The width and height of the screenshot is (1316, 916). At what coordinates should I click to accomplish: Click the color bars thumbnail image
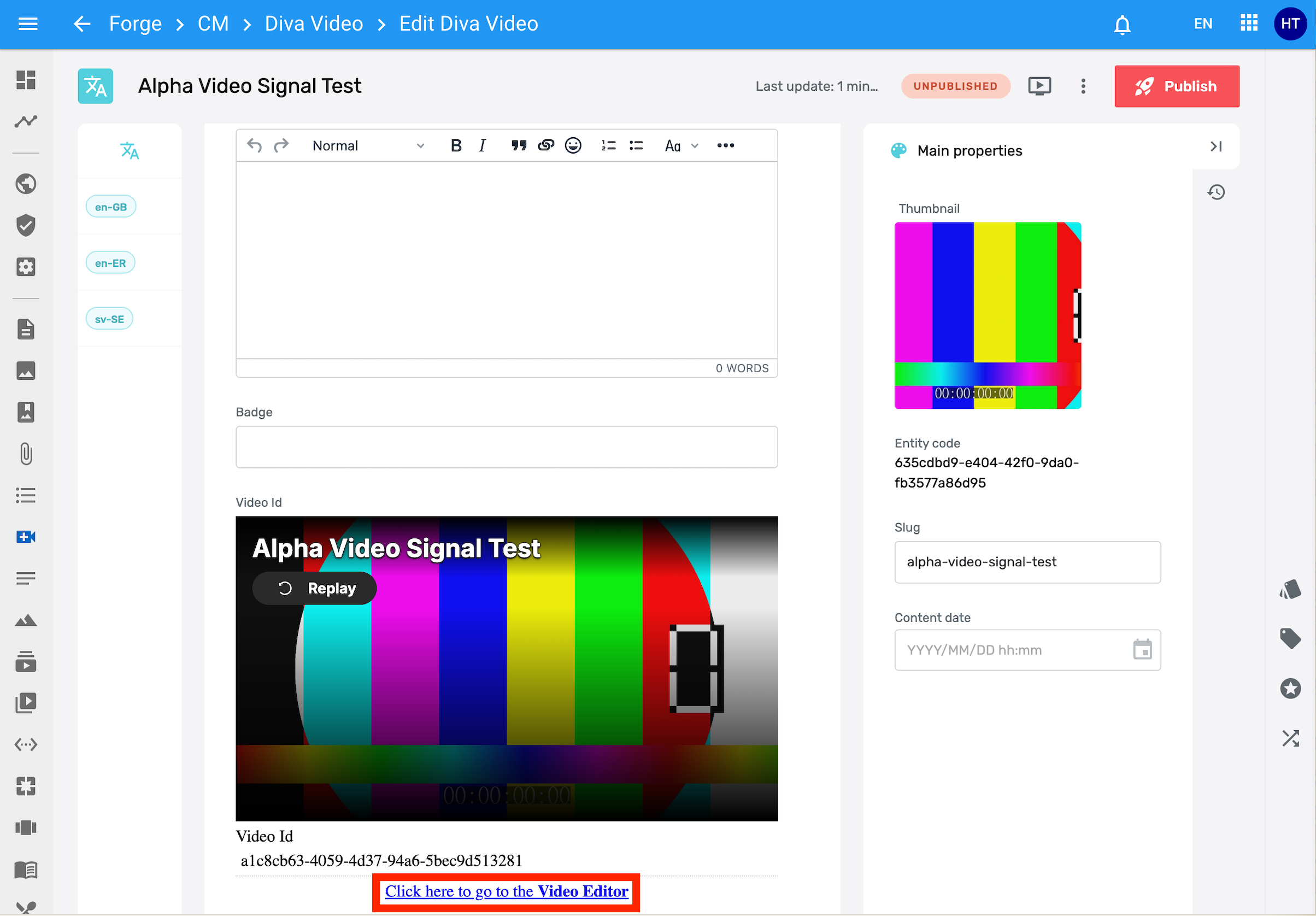click(988, 315)
